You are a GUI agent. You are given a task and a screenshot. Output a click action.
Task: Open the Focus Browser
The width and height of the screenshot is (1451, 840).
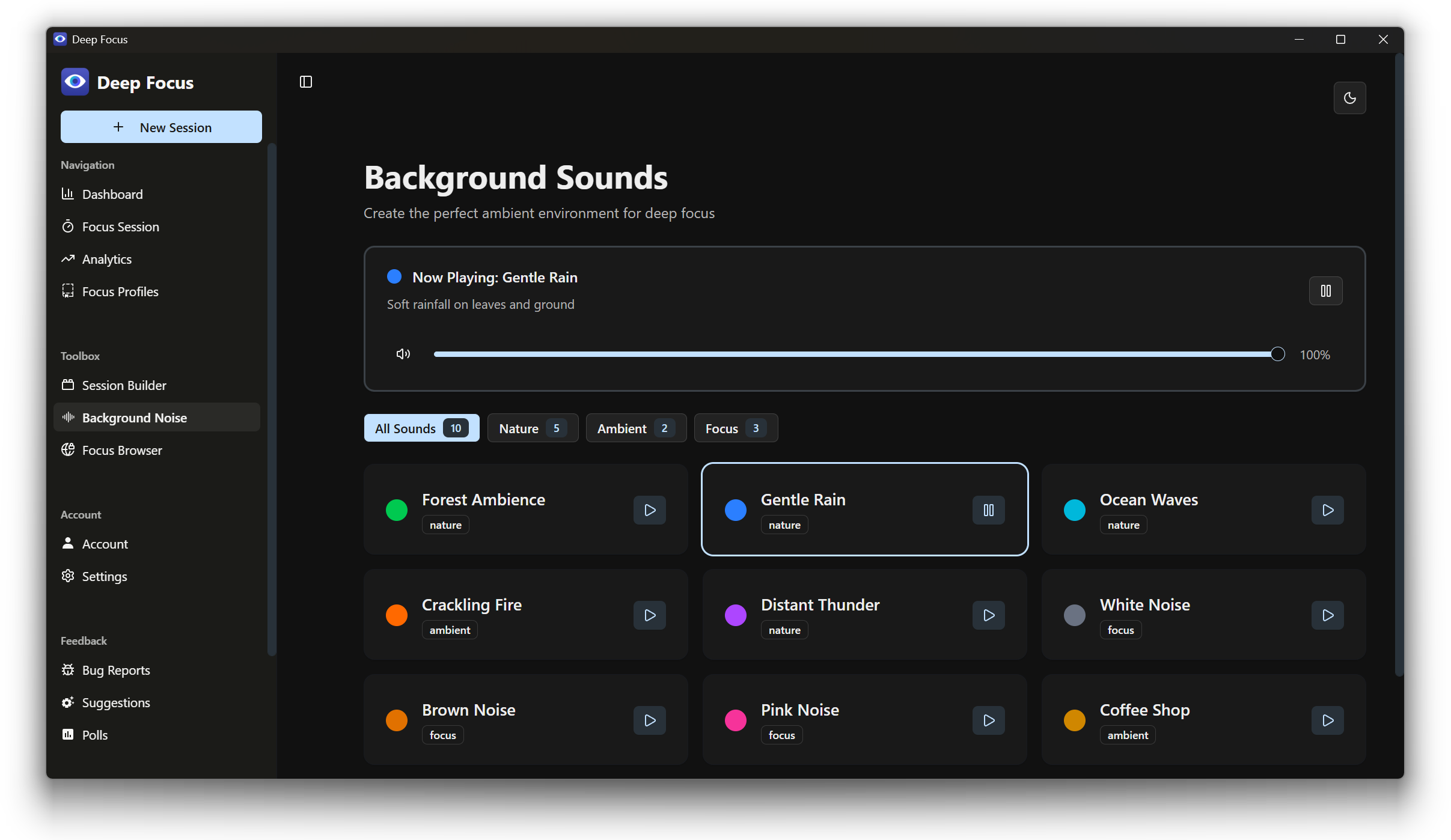(x=157, y=450)
